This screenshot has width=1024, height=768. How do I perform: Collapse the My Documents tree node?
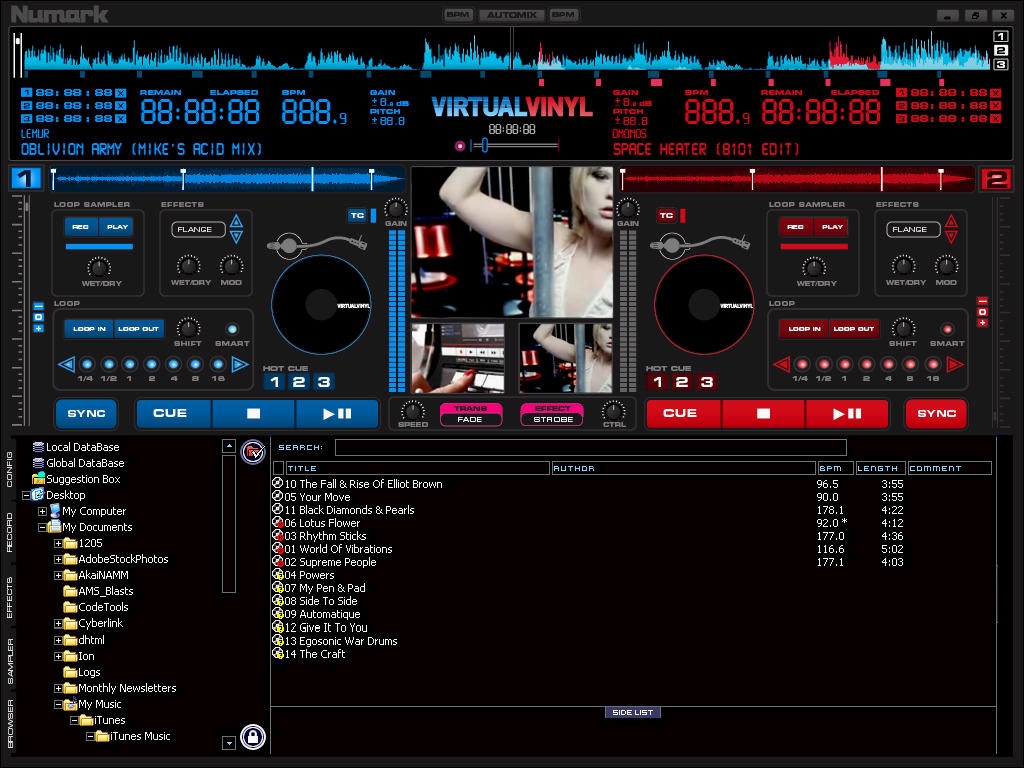(x=42, y=527)
